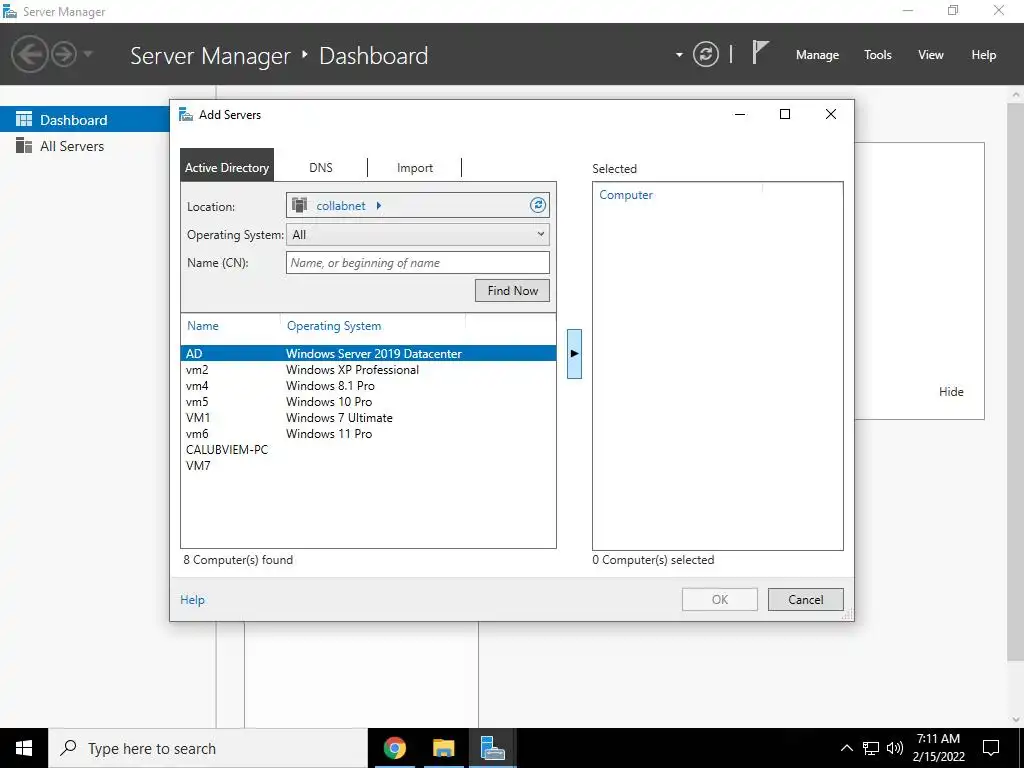Click the Server Manager refresh icon

[705, 54]
